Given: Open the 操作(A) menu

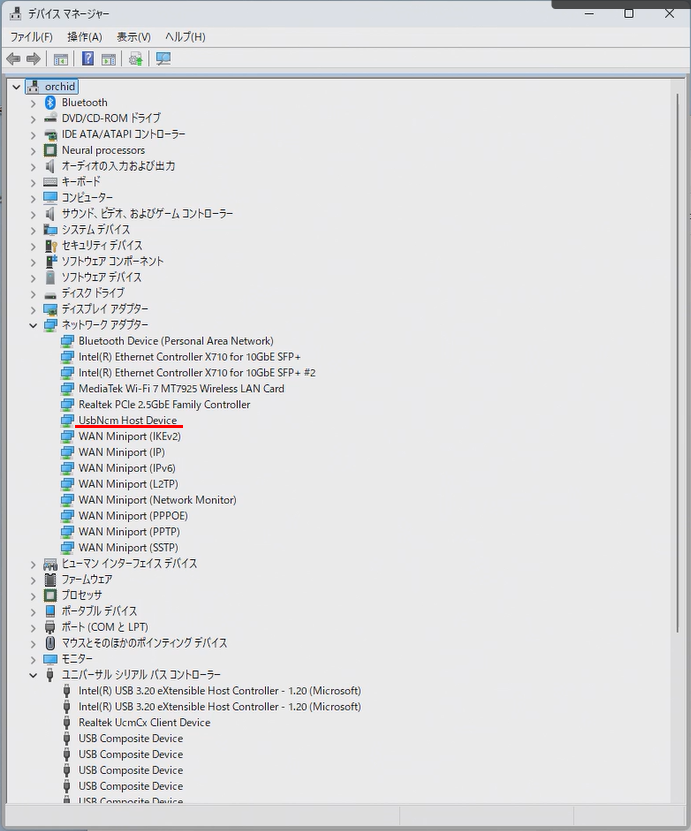Looking at the screenshot, I should [x=84, y=37].
